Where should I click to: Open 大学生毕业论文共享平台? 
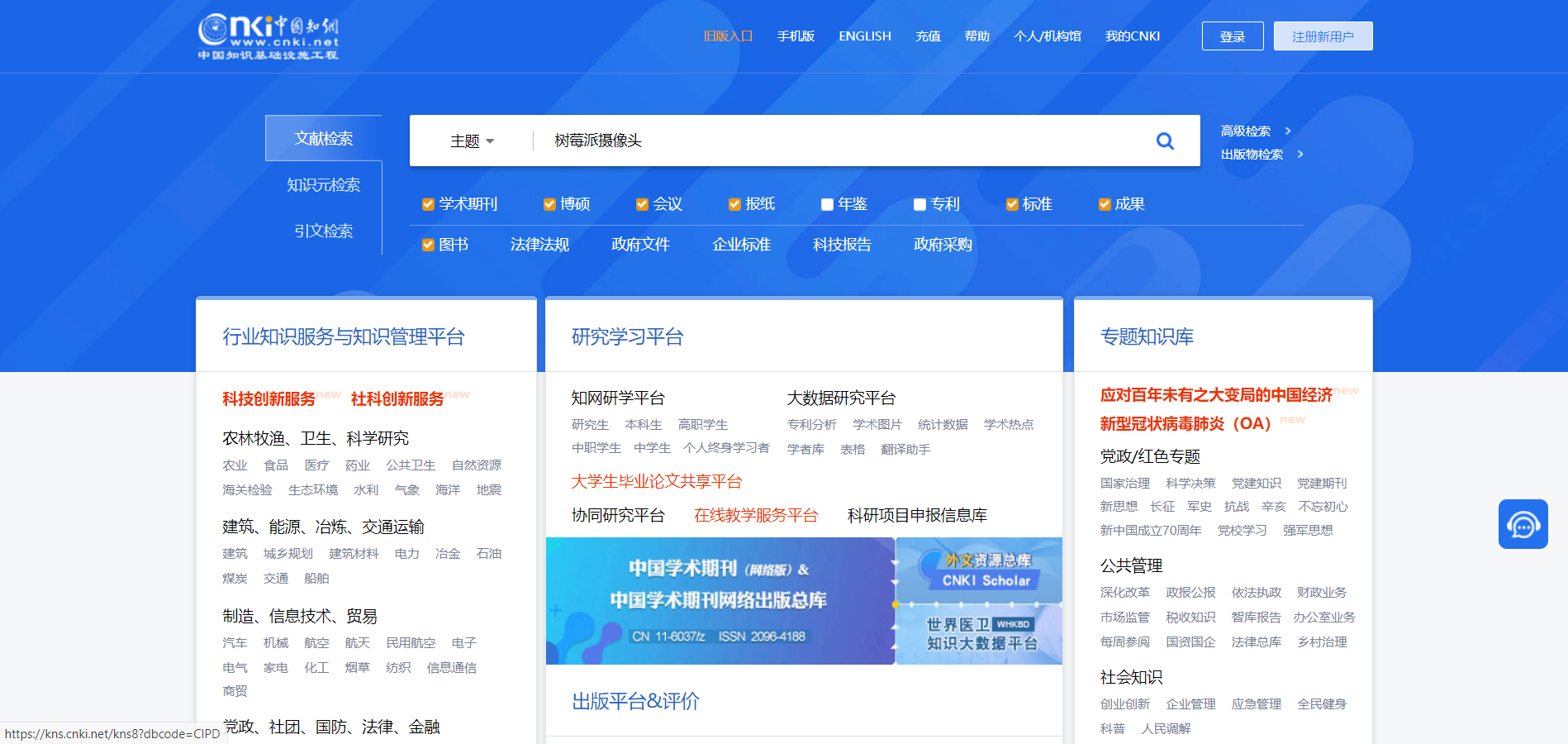click(657, 481)
